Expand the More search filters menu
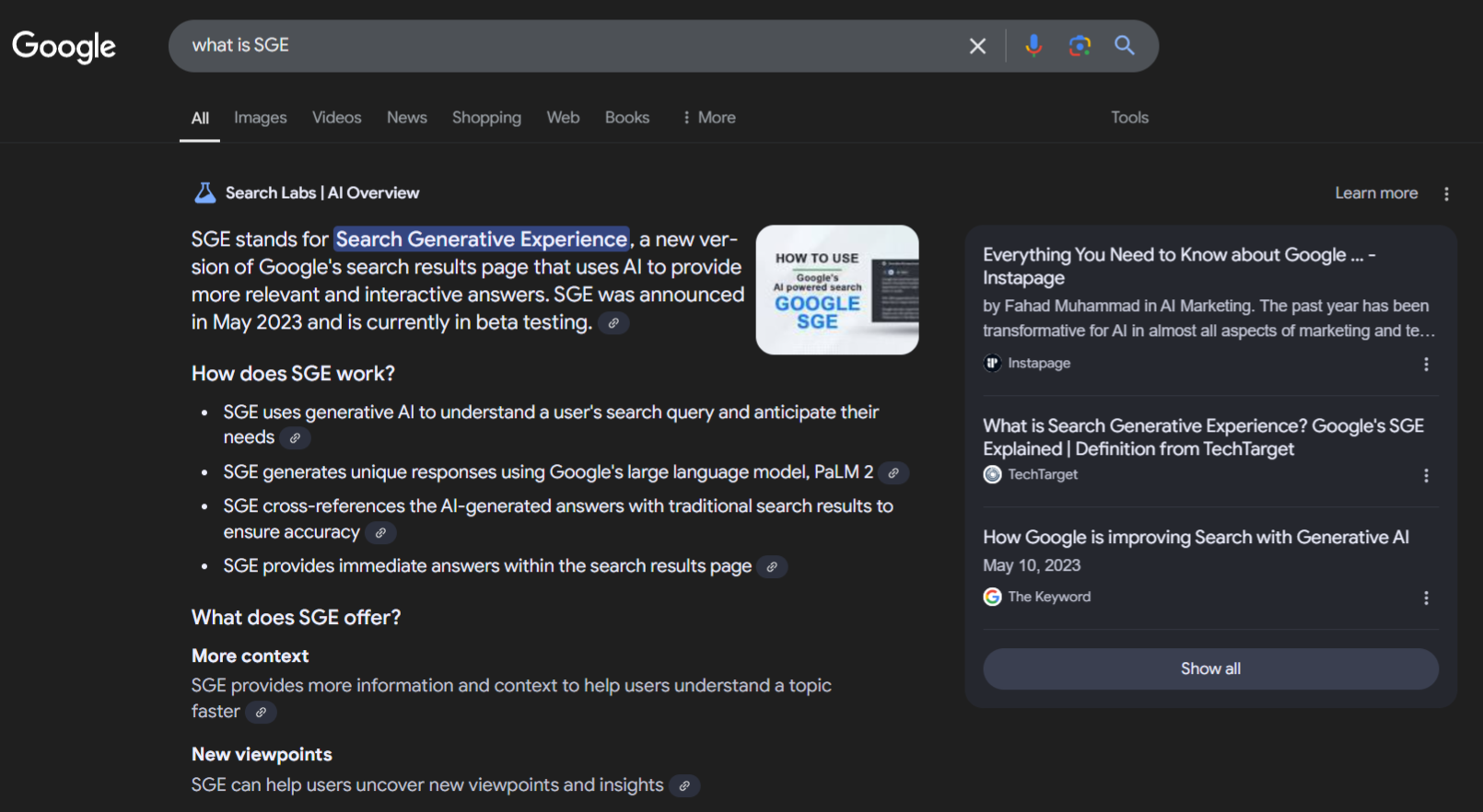The width and height of the screenshot is (1483, 812). [708, 118]
